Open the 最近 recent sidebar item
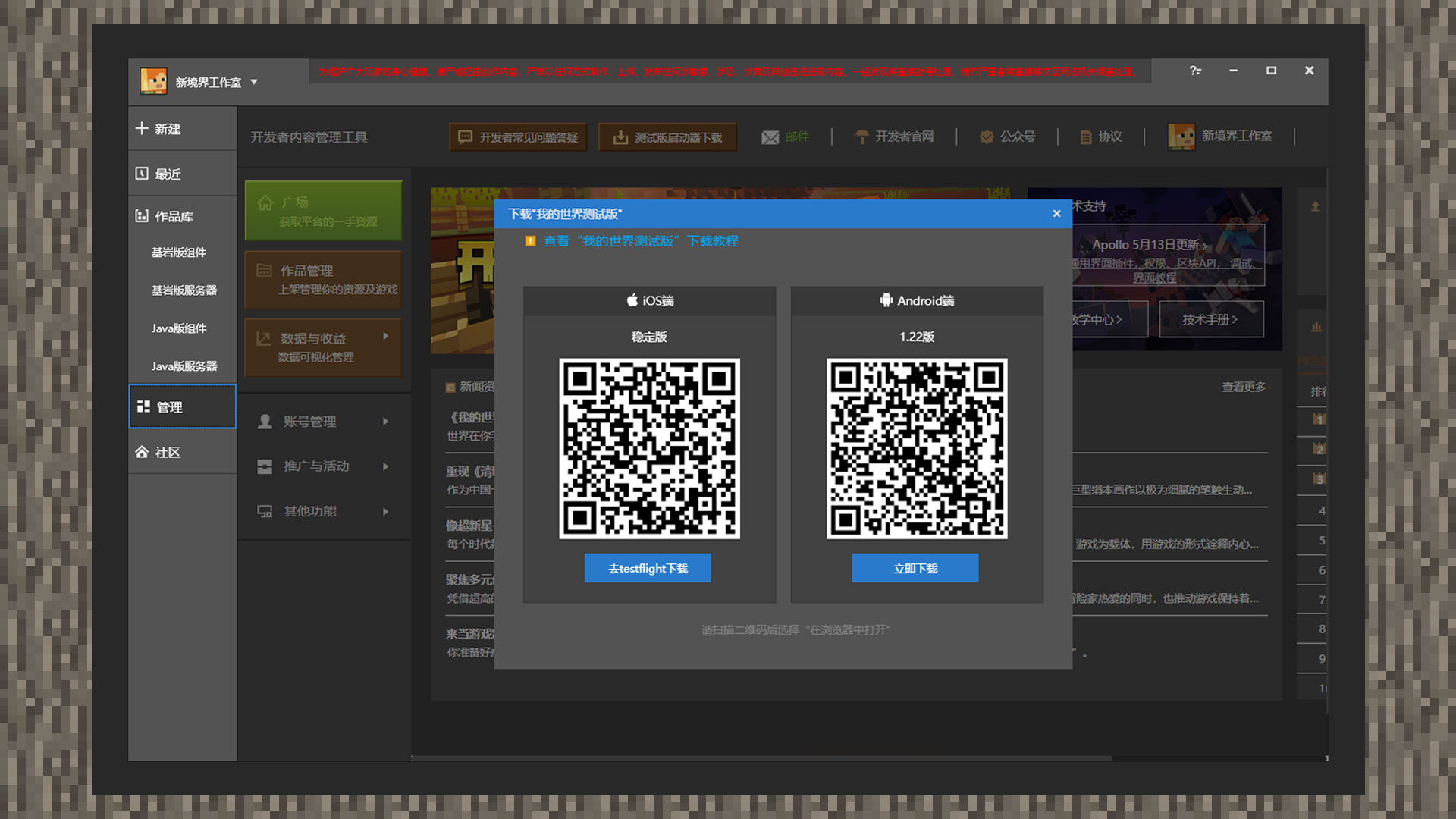The width and height of the screenshot is (1456, 819). [182, 174]
